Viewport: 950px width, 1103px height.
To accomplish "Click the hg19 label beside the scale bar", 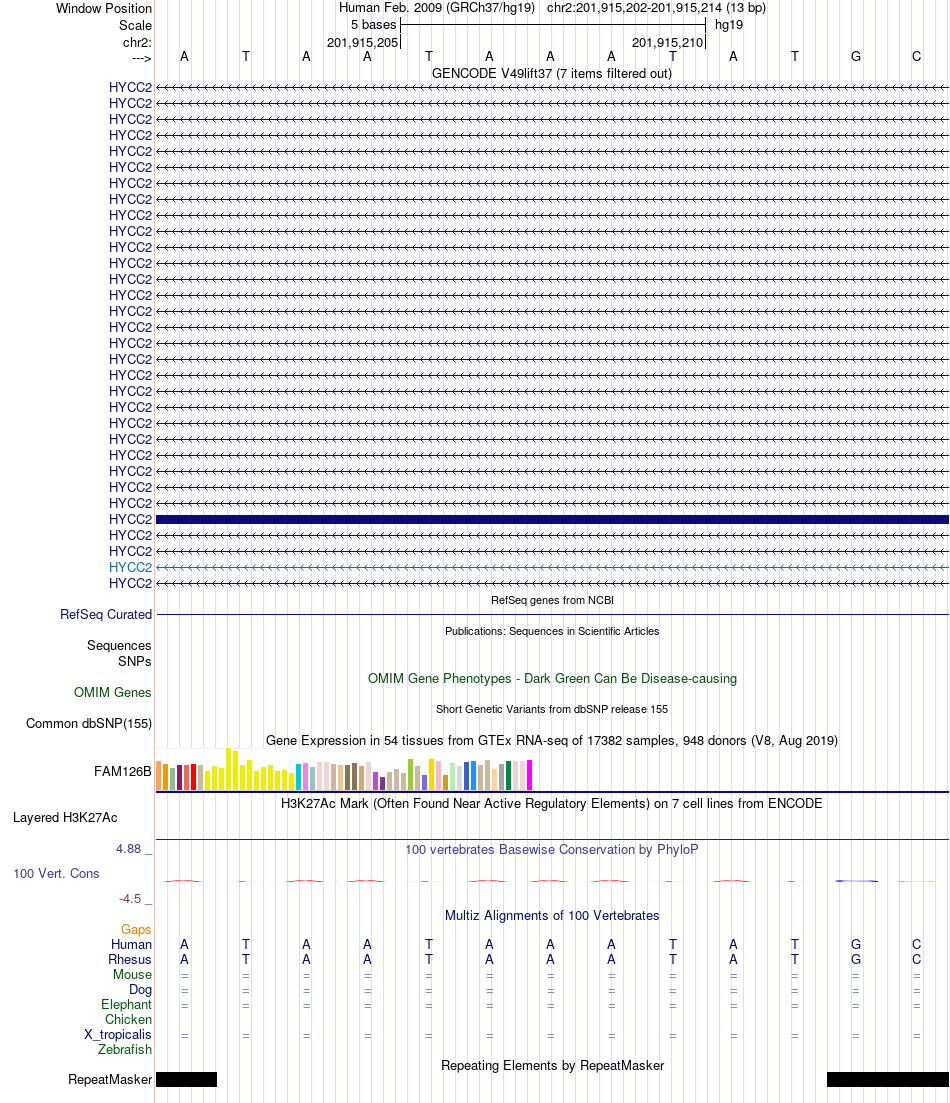I will 728,25.
